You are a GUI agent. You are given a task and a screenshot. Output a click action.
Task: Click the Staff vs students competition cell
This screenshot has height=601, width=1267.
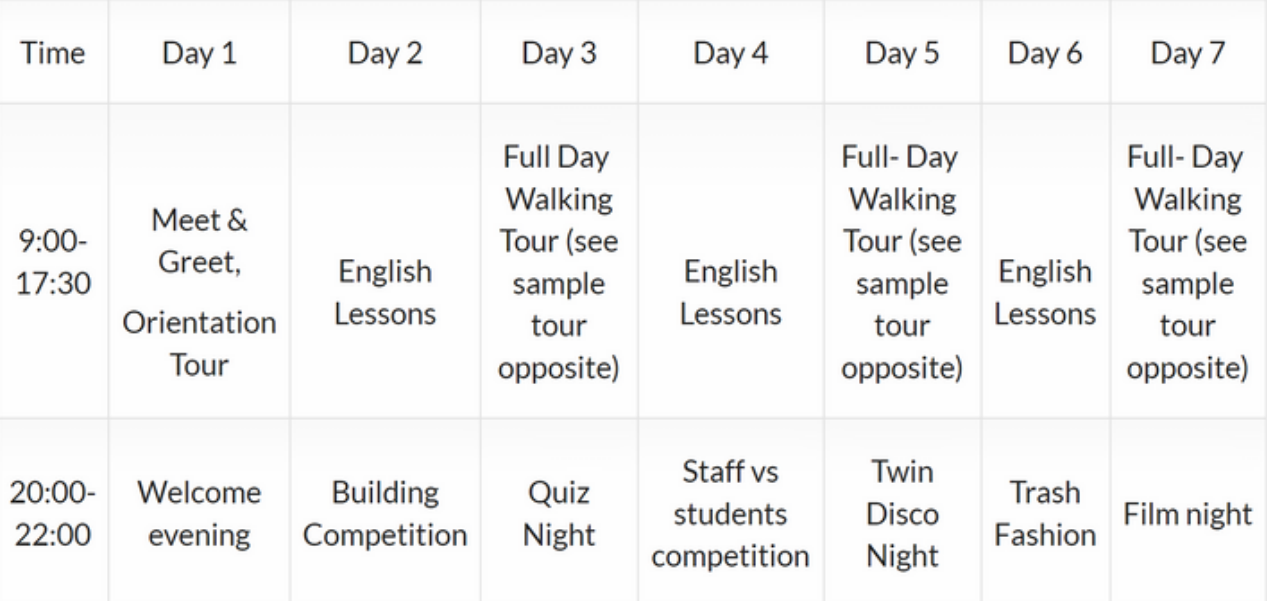[x=731, y=513]
